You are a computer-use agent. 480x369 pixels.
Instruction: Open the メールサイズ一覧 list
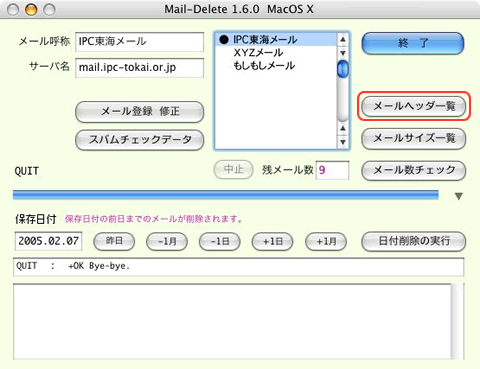414,138
